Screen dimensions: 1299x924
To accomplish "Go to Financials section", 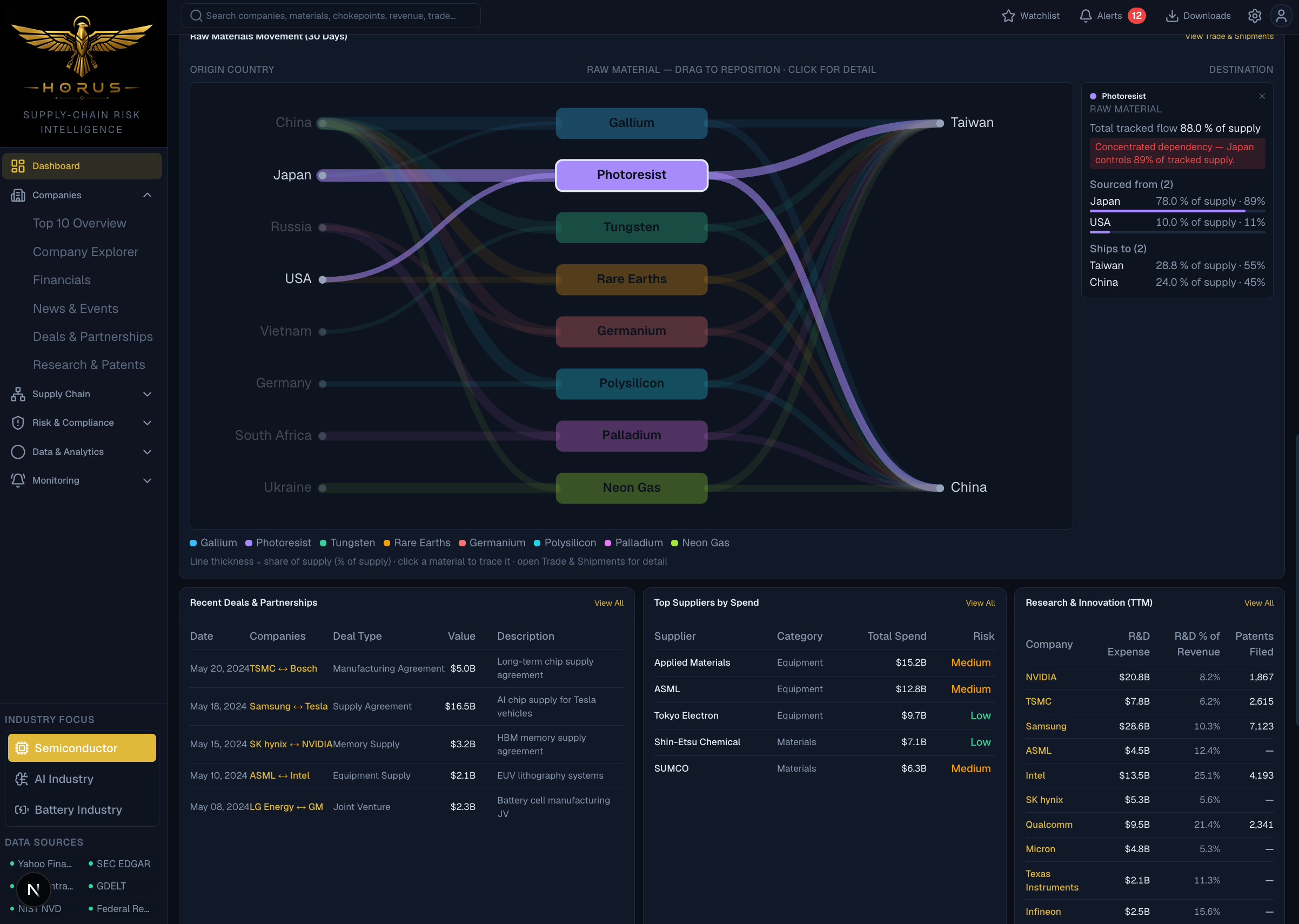I will pyautogui.click(x=62, y=280).
